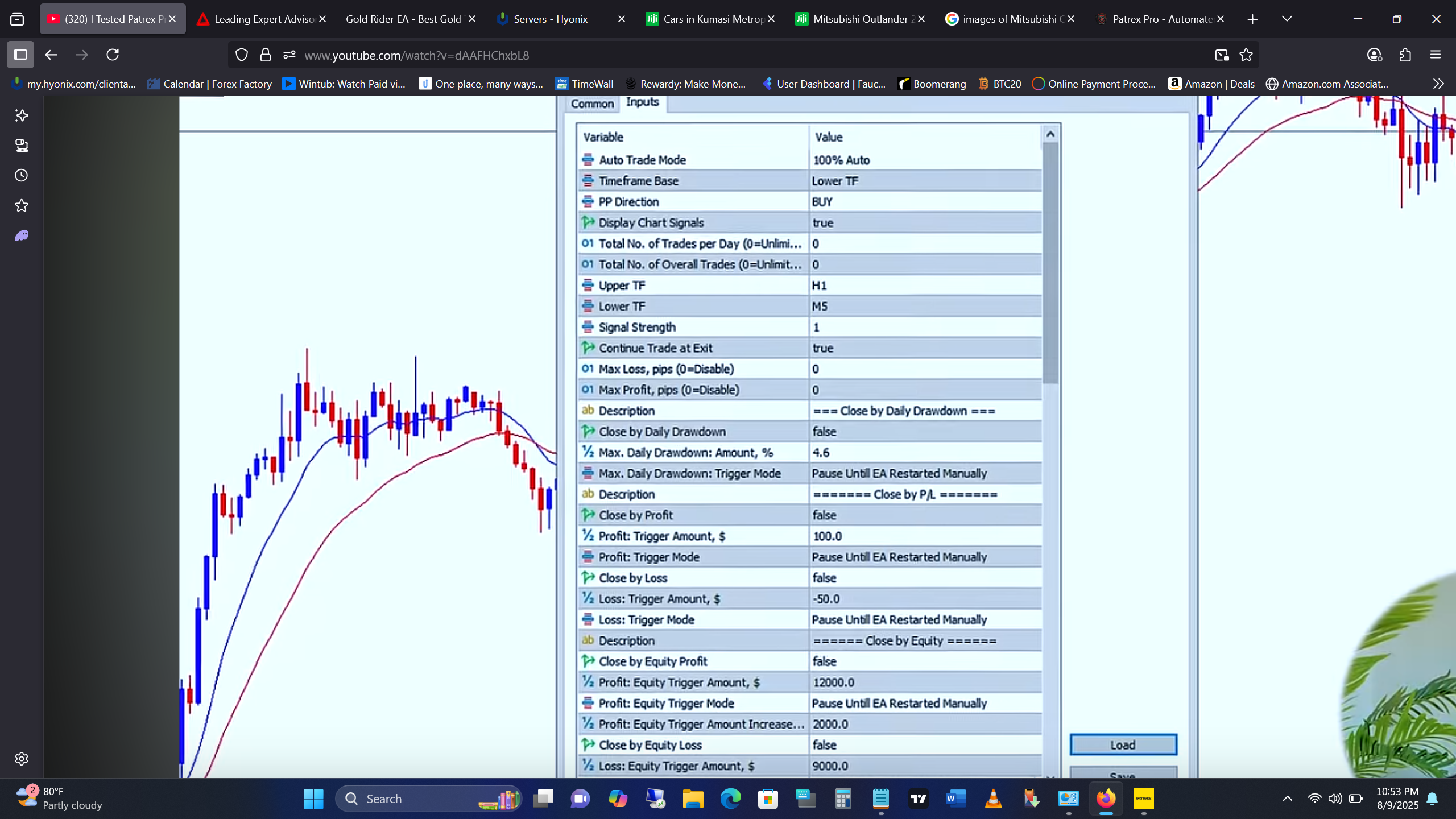
Task: Open the TimeWall bookmark
Action: tap(585, 84)
